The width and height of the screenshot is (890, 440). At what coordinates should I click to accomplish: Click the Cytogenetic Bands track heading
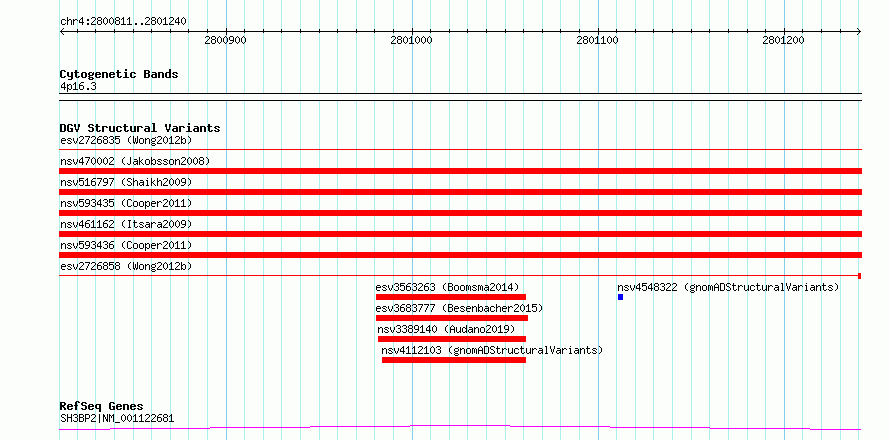click(x=119, y=74)
